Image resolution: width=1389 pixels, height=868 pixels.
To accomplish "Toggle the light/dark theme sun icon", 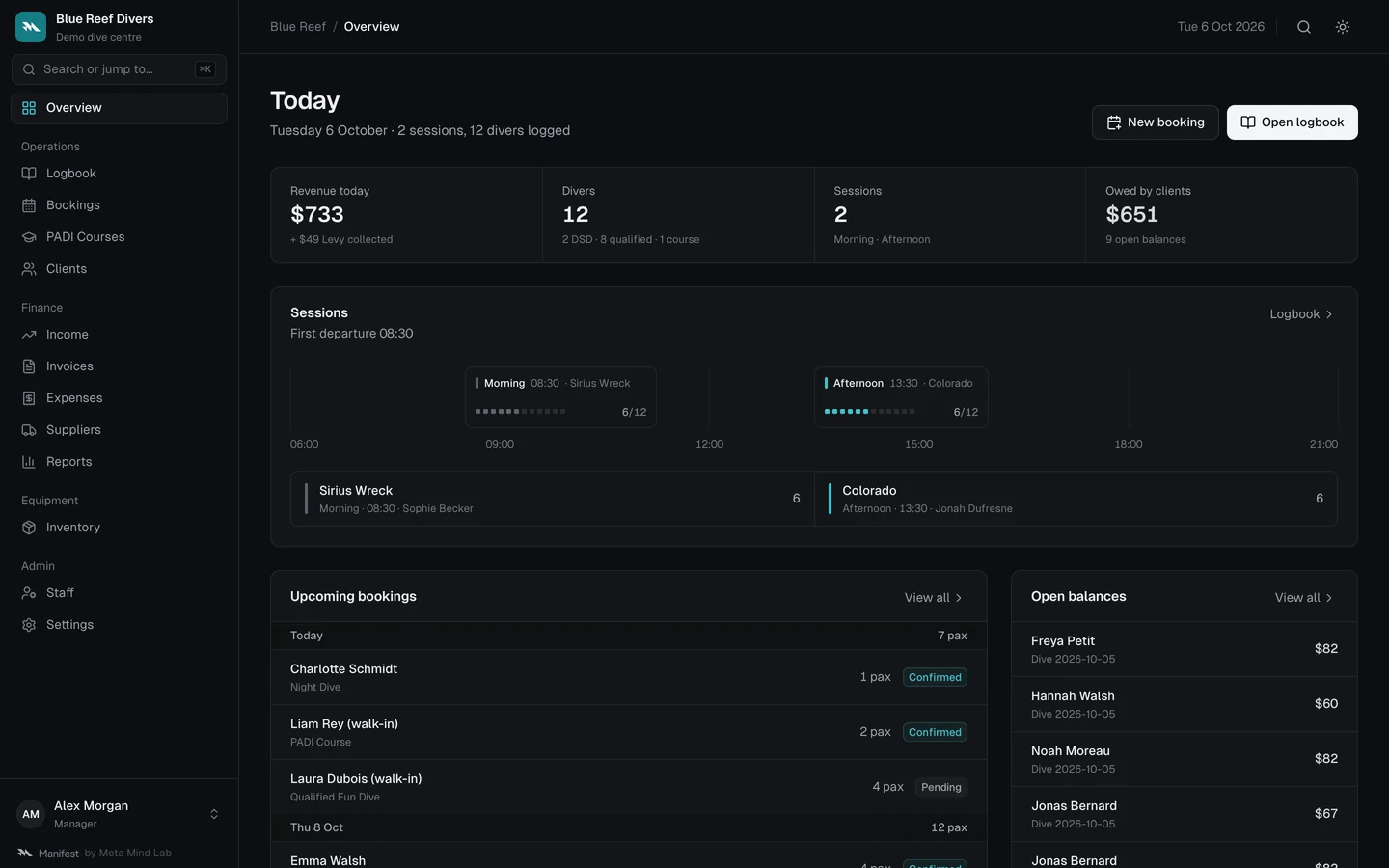I will pyautogui.click(x=1343, y=27).
